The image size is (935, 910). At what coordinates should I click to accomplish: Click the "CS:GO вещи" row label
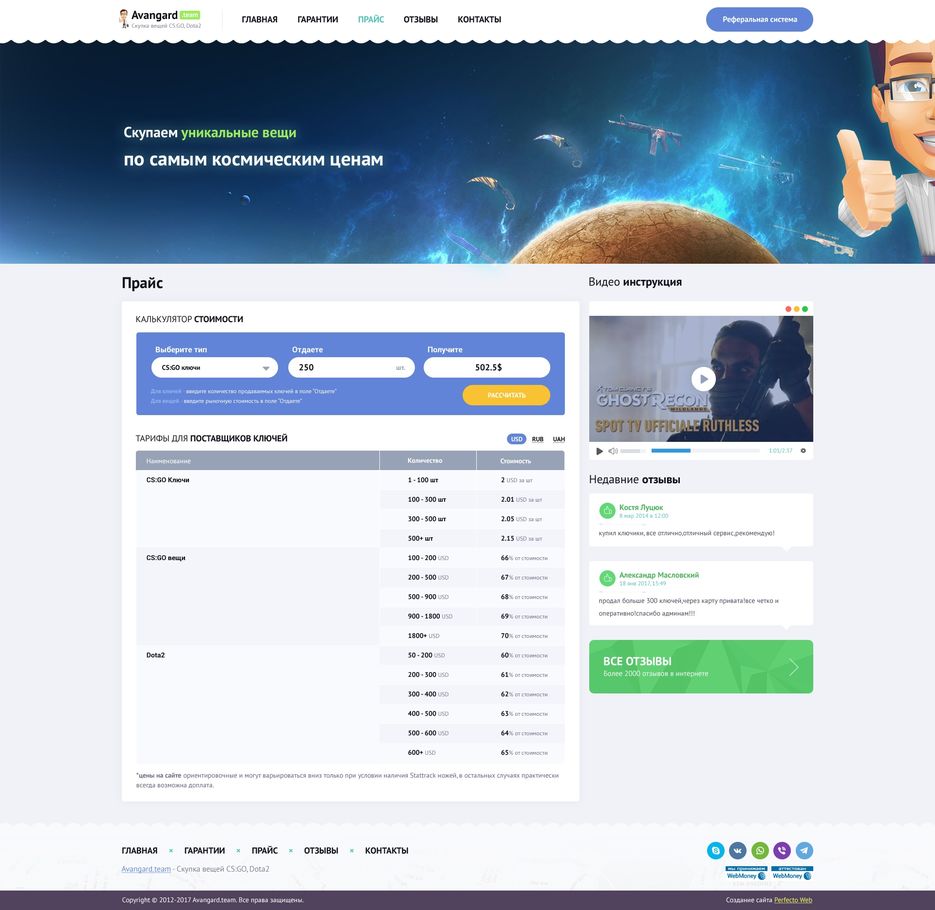click(x=166, y=558)
